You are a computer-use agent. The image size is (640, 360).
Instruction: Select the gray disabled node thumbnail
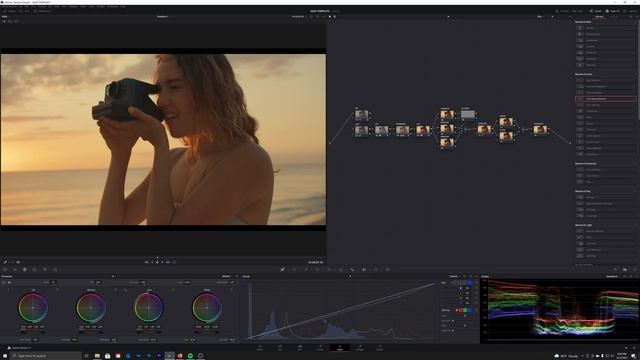point(468,114)
